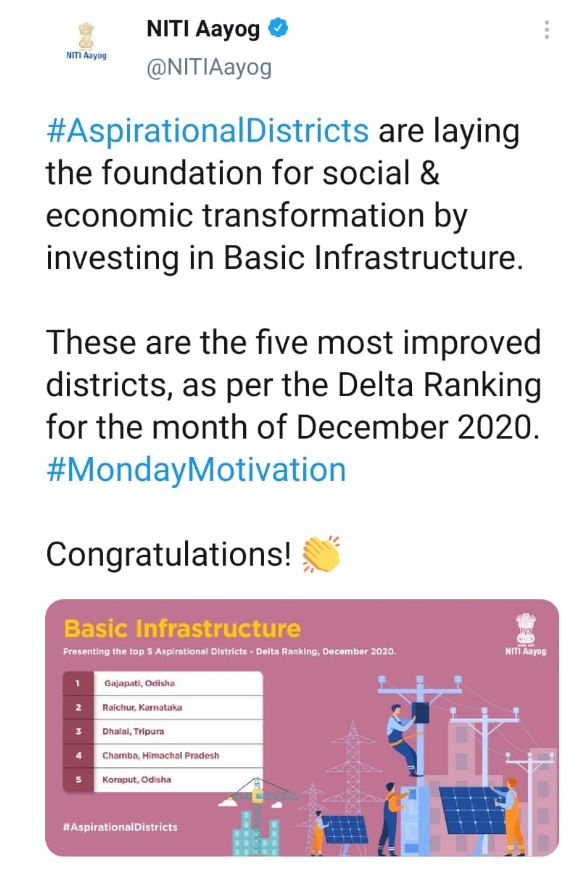Image resolution: width=585 pixels, height=876 pixels.
Task: Open the tweet options three-dot menu
Action: coord(547,32)
